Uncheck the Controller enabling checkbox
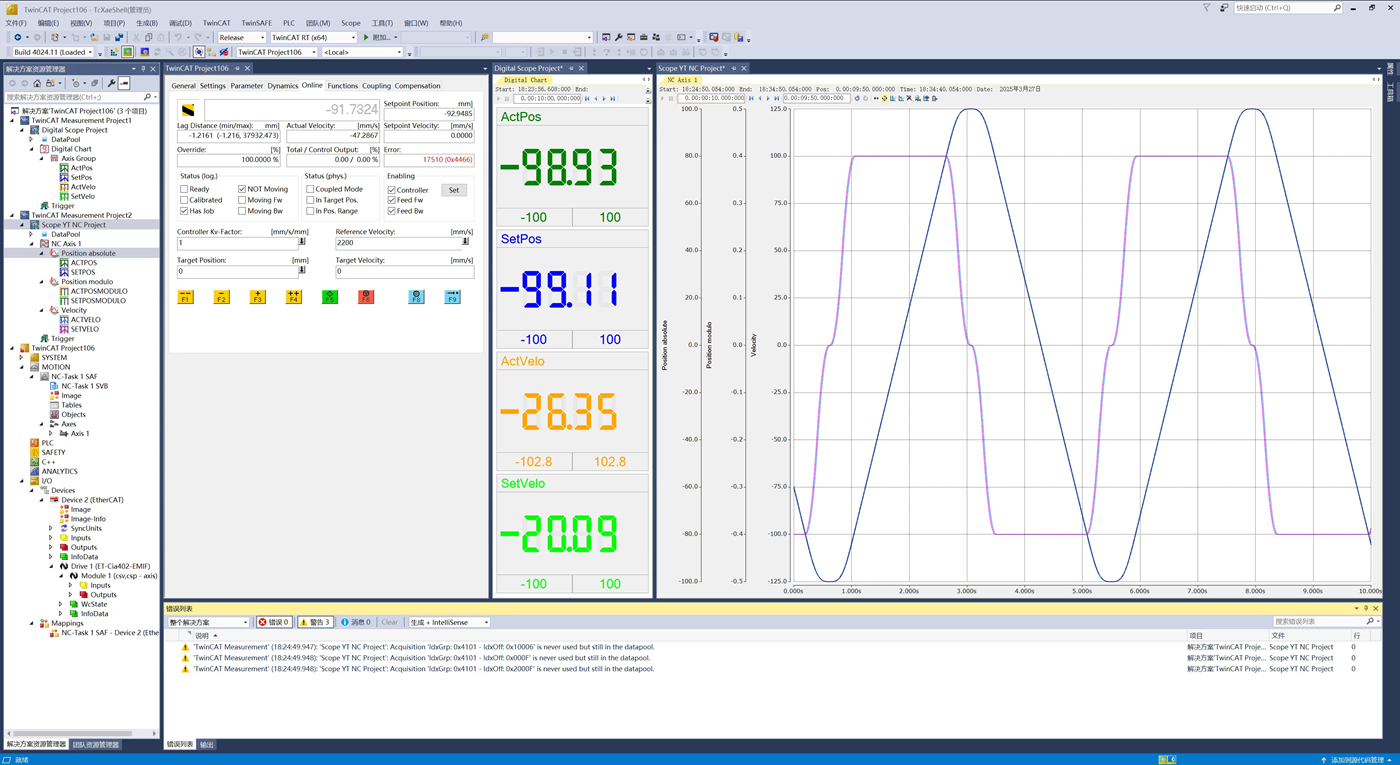The width and height of the screenshot is (1400, 765). pos(391,190)
